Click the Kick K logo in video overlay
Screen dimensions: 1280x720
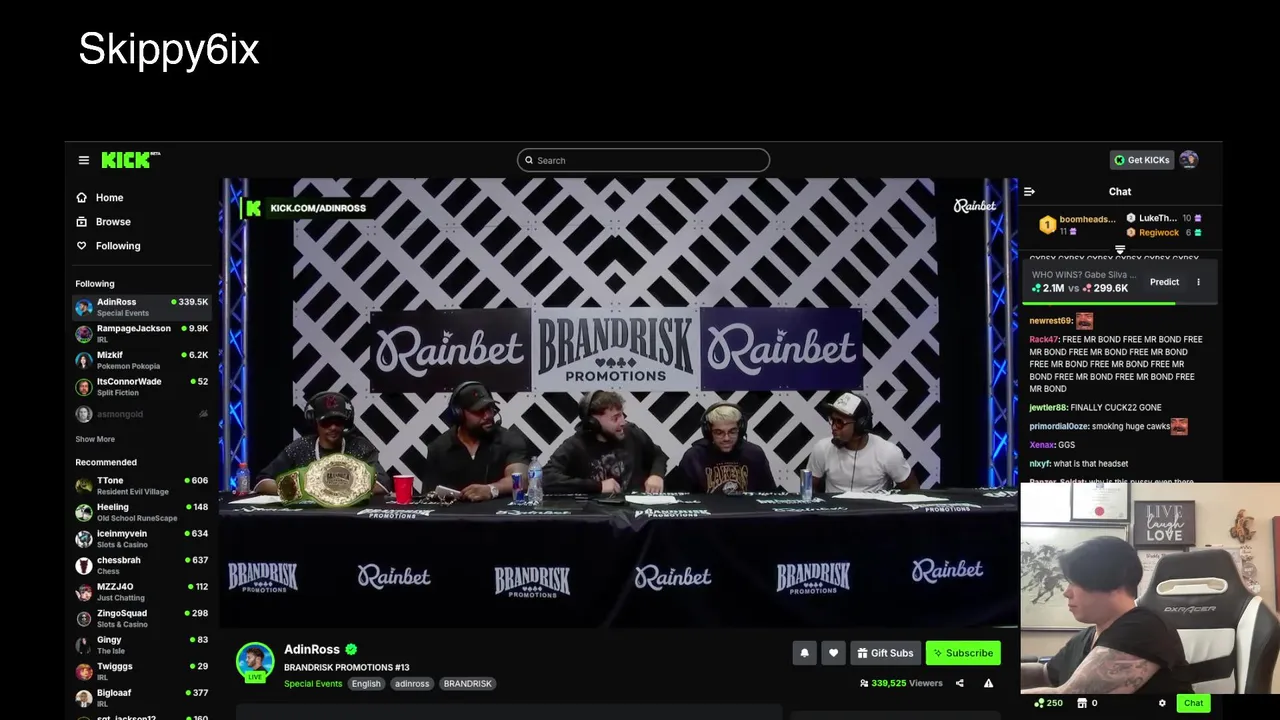coord(253,208)
